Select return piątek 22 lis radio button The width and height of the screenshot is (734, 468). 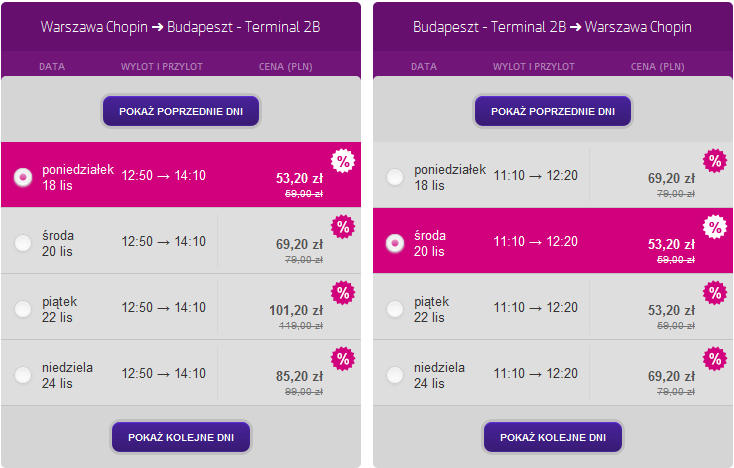(x=395, y=308)
